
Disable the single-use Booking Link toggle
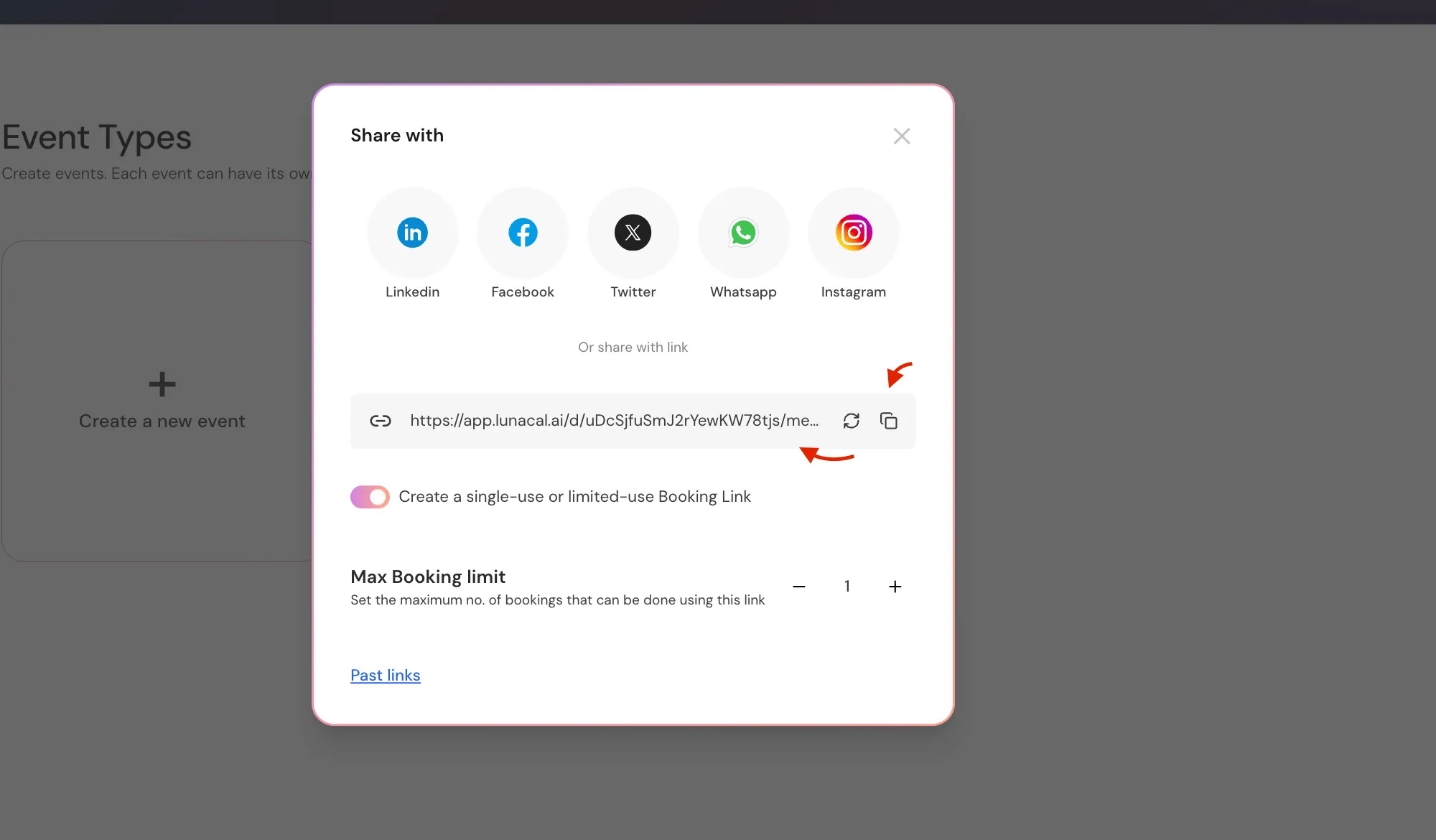click(370, 497)
